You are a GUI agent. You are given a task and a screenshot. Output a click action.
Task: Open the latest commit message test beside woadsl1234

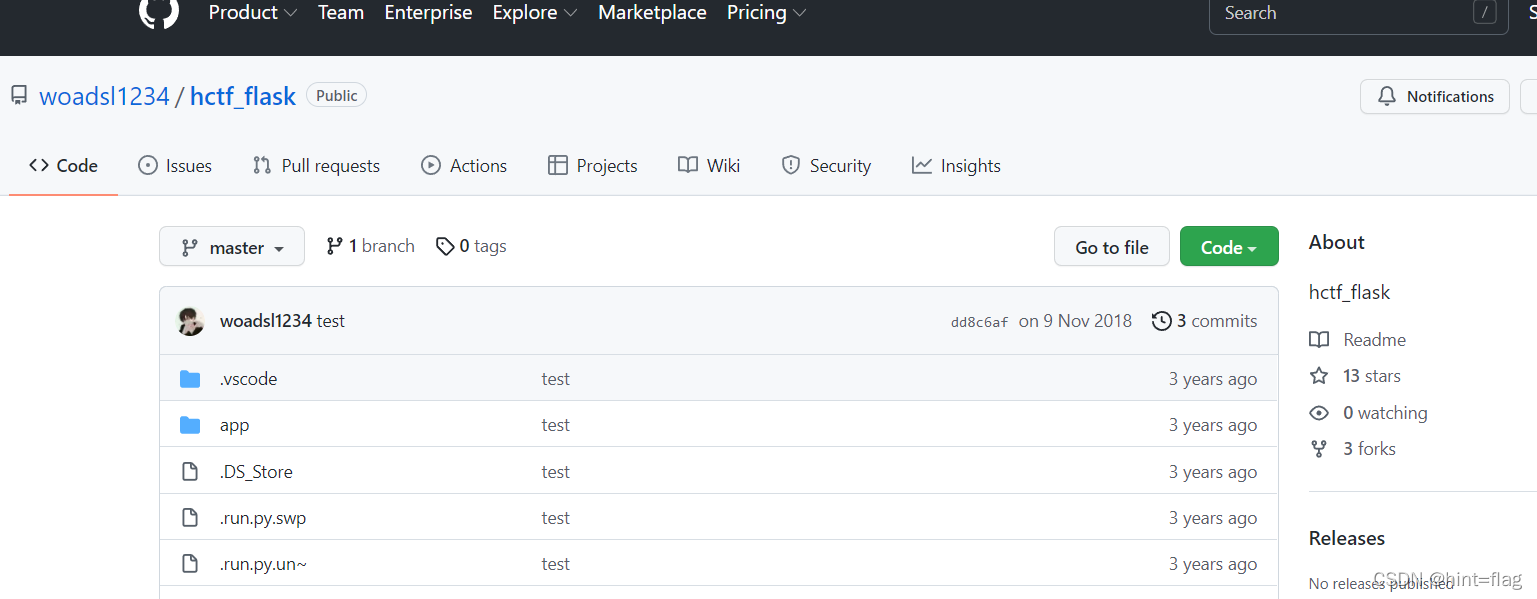[331, 321]
